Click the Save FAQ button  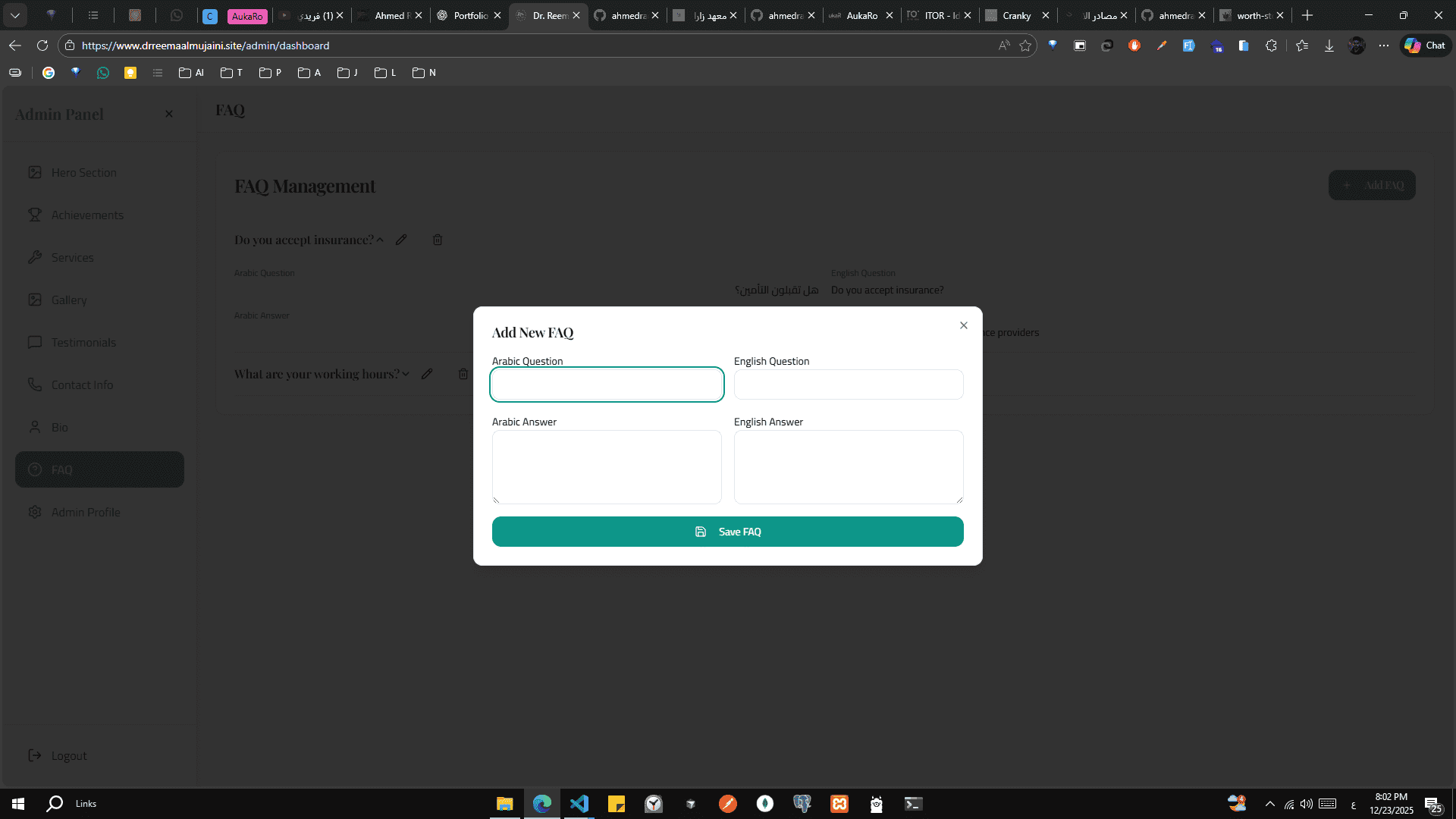(728, 532)
